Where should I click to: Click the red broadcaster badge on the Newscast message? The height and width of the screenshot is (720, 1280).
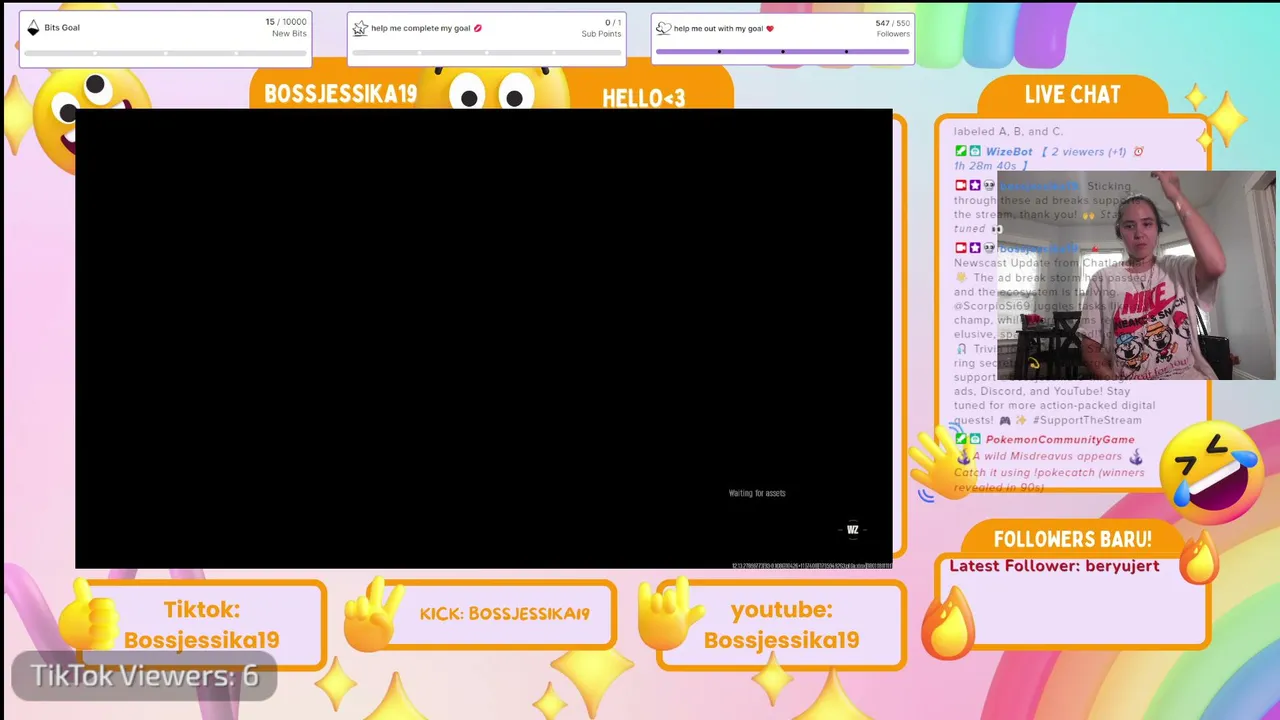coord(961,248)
